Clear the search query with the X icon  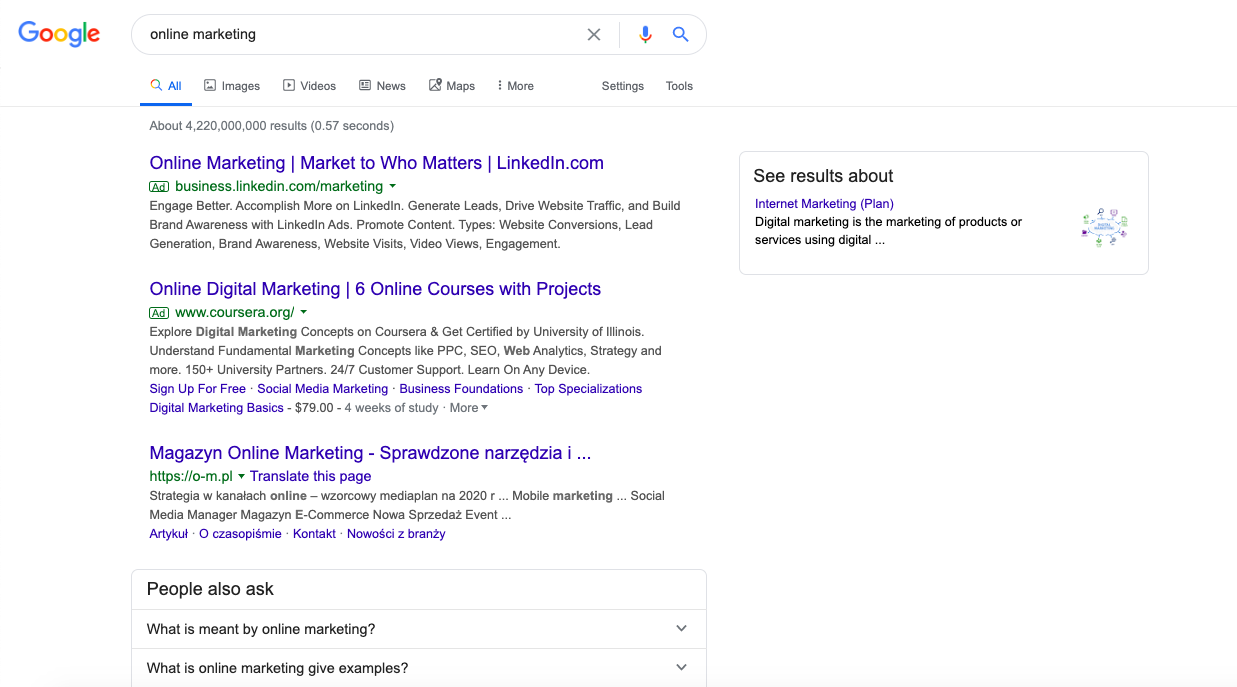click(594, 34)
